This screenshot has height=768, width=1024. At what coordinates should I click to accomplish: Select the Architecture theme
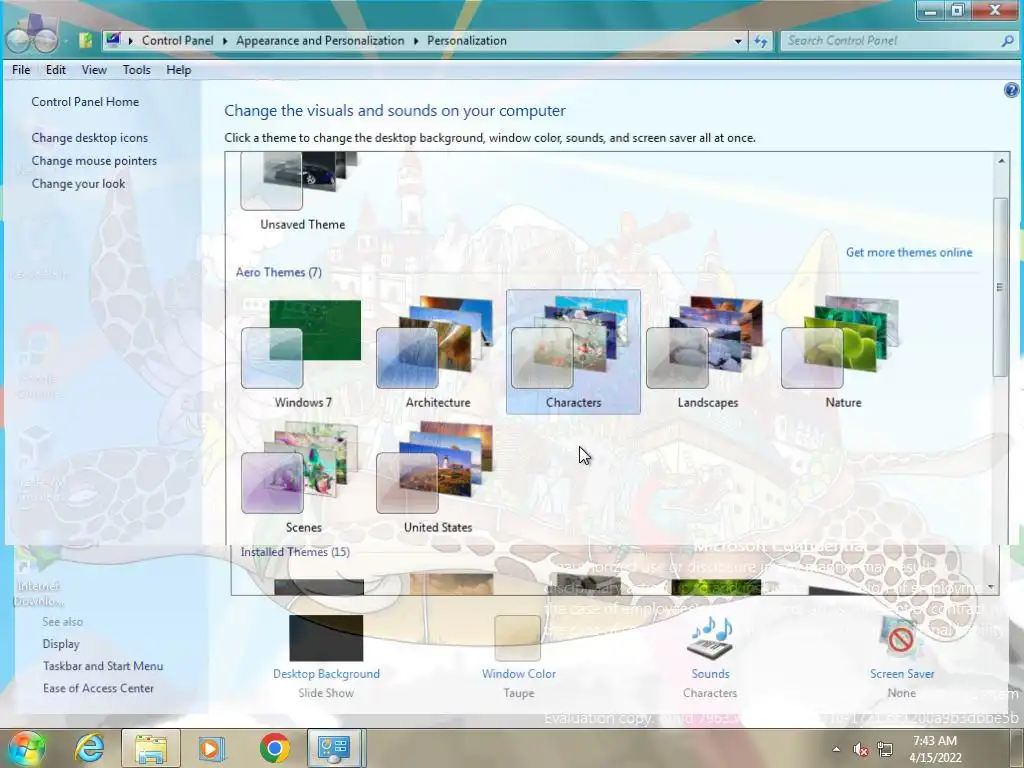coord(438,353)
